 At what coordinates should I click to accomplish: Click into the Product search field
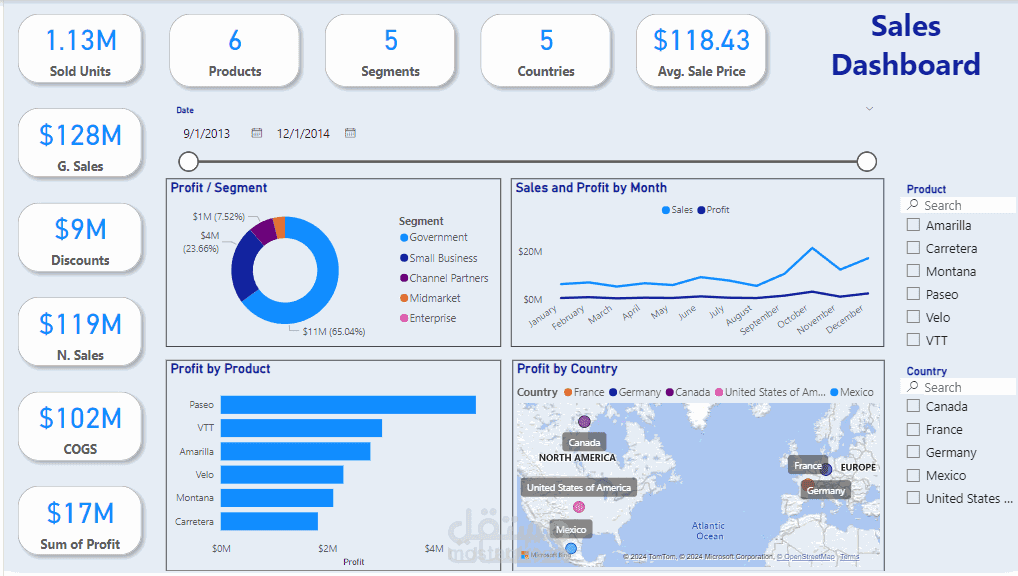958,205
